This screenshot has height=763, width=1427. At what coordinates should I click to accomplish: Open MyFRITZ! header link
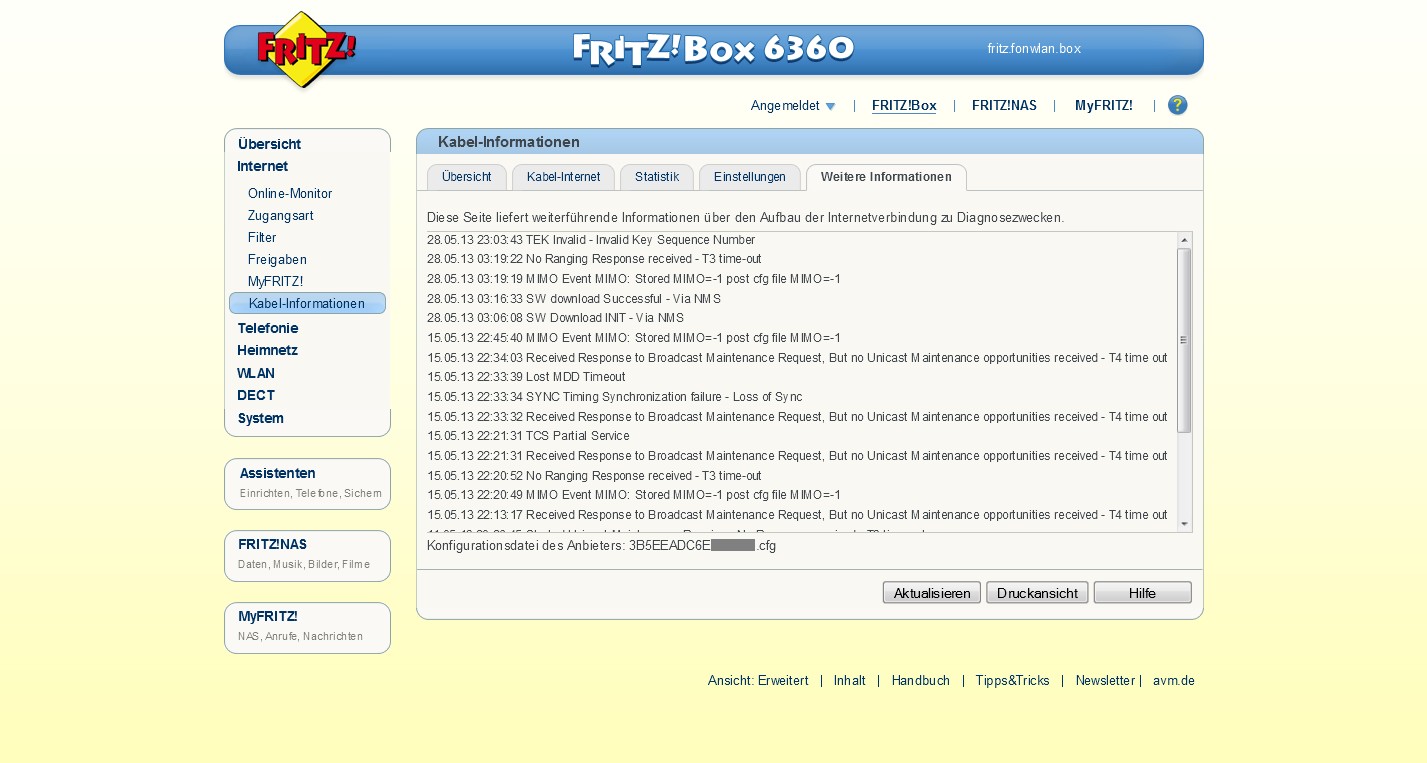tap(1104, 106)
